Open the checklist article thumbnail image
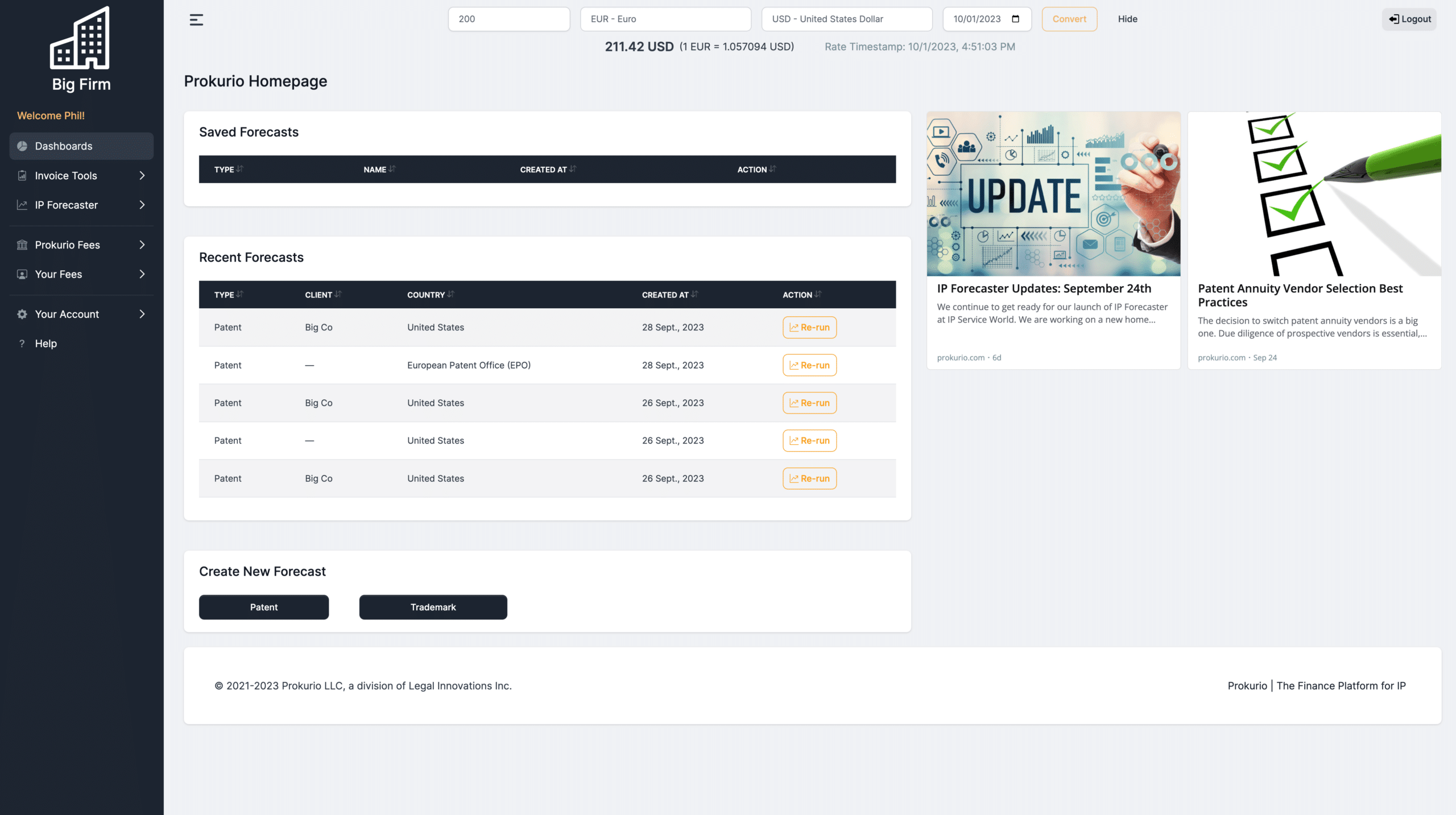1456x815 pixels. coord(1314,194)
